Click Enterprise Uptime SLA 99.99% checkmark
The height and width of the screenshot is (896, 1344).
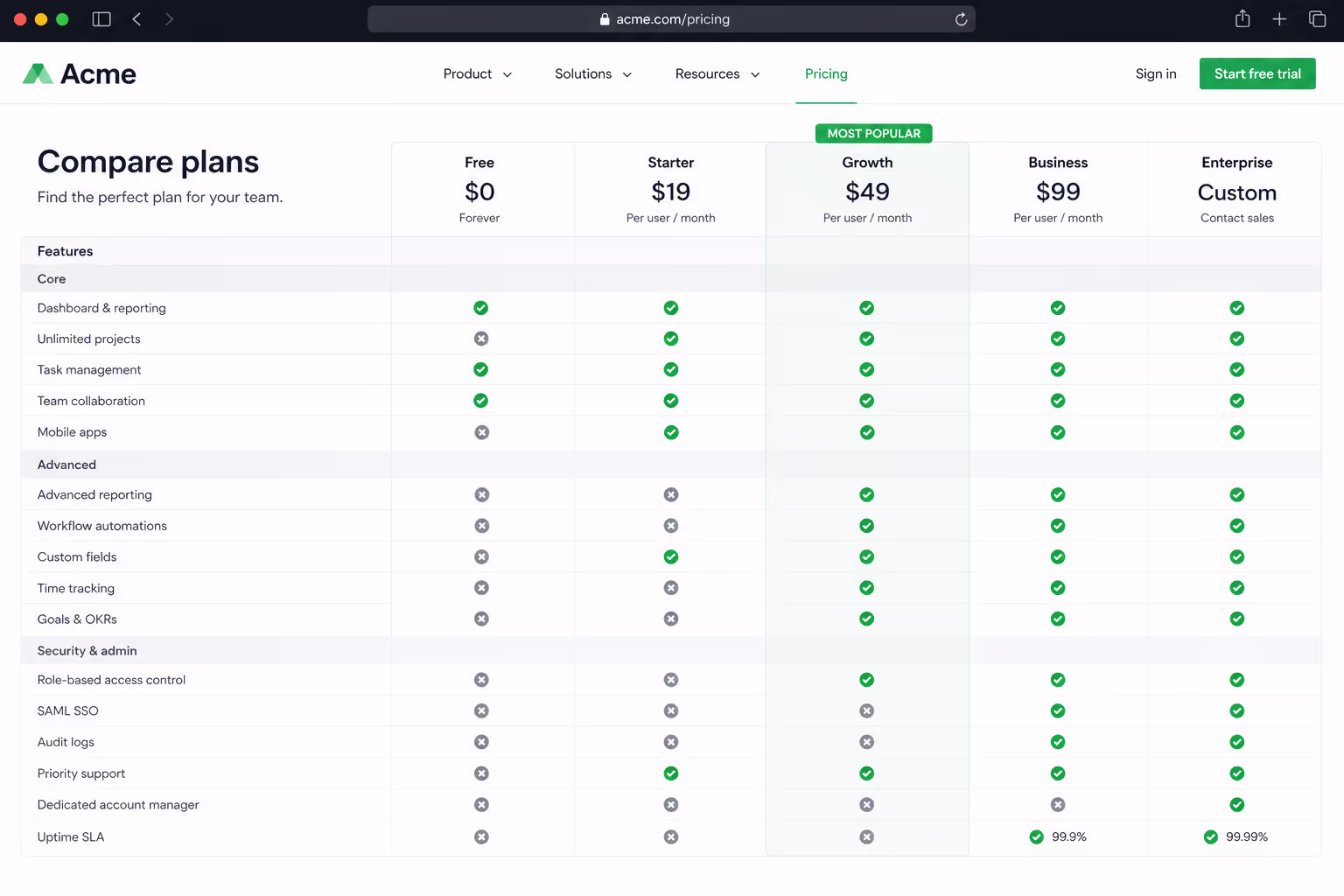1211,837
